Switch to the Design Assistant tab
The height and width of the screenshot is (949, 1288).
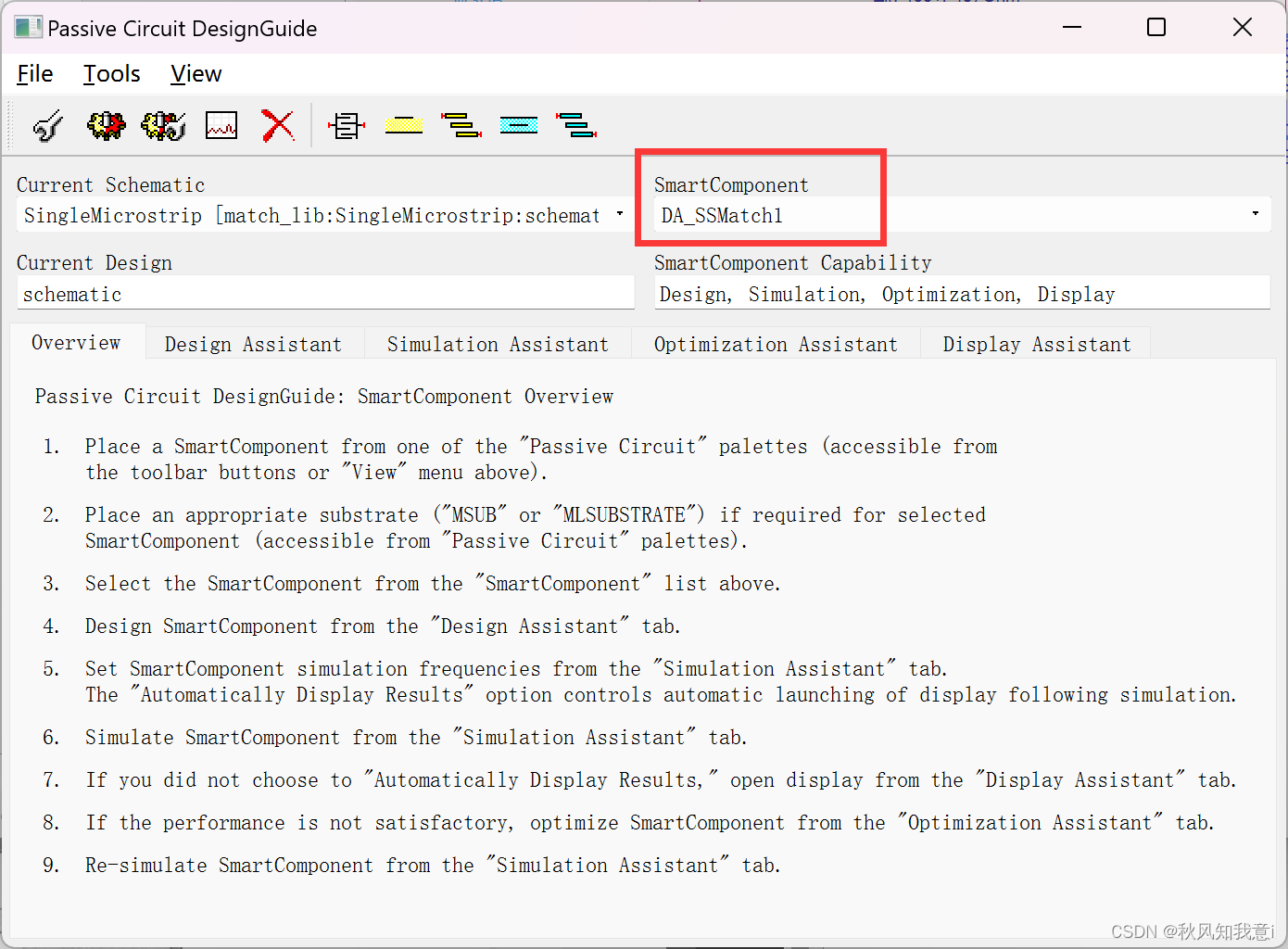pyautogui.click(x=254, y=344)
